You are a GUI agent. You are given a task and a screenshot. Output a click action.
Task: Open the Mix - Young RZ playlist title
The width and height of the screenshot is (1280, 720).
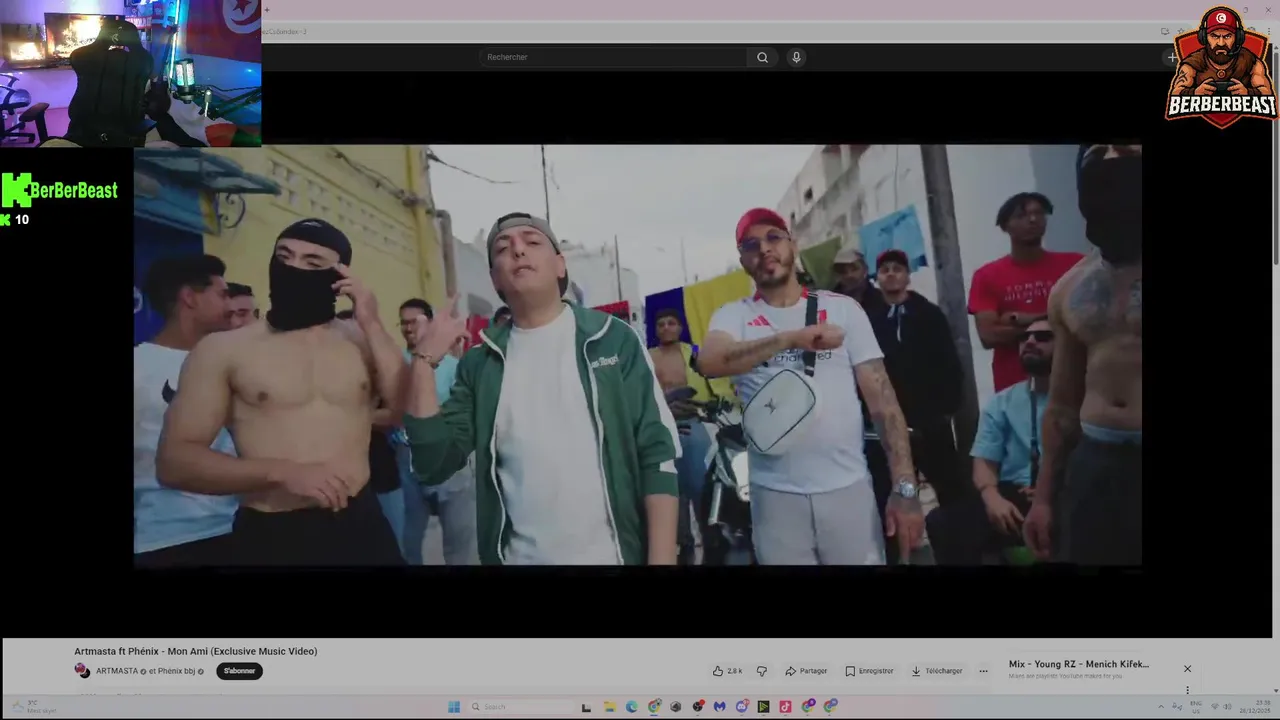pyautogui.click(x=1078, y=664)
